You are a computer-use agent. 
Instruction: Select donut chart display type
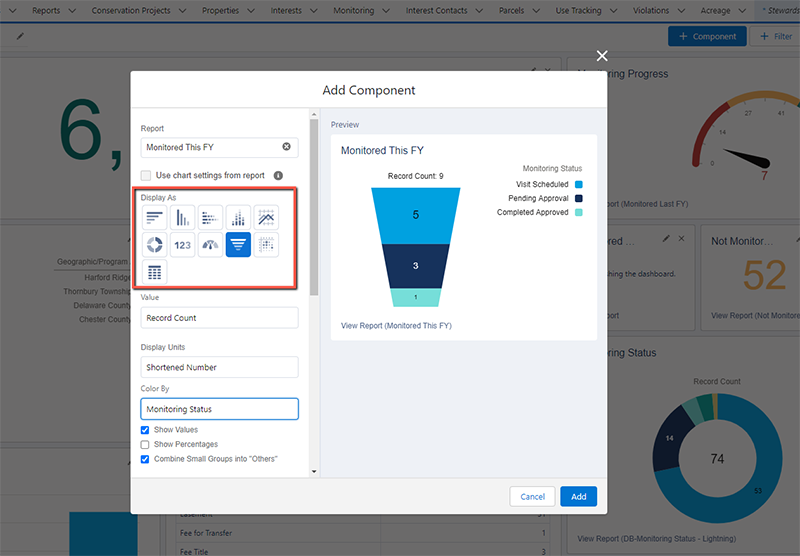coord(155,245)
